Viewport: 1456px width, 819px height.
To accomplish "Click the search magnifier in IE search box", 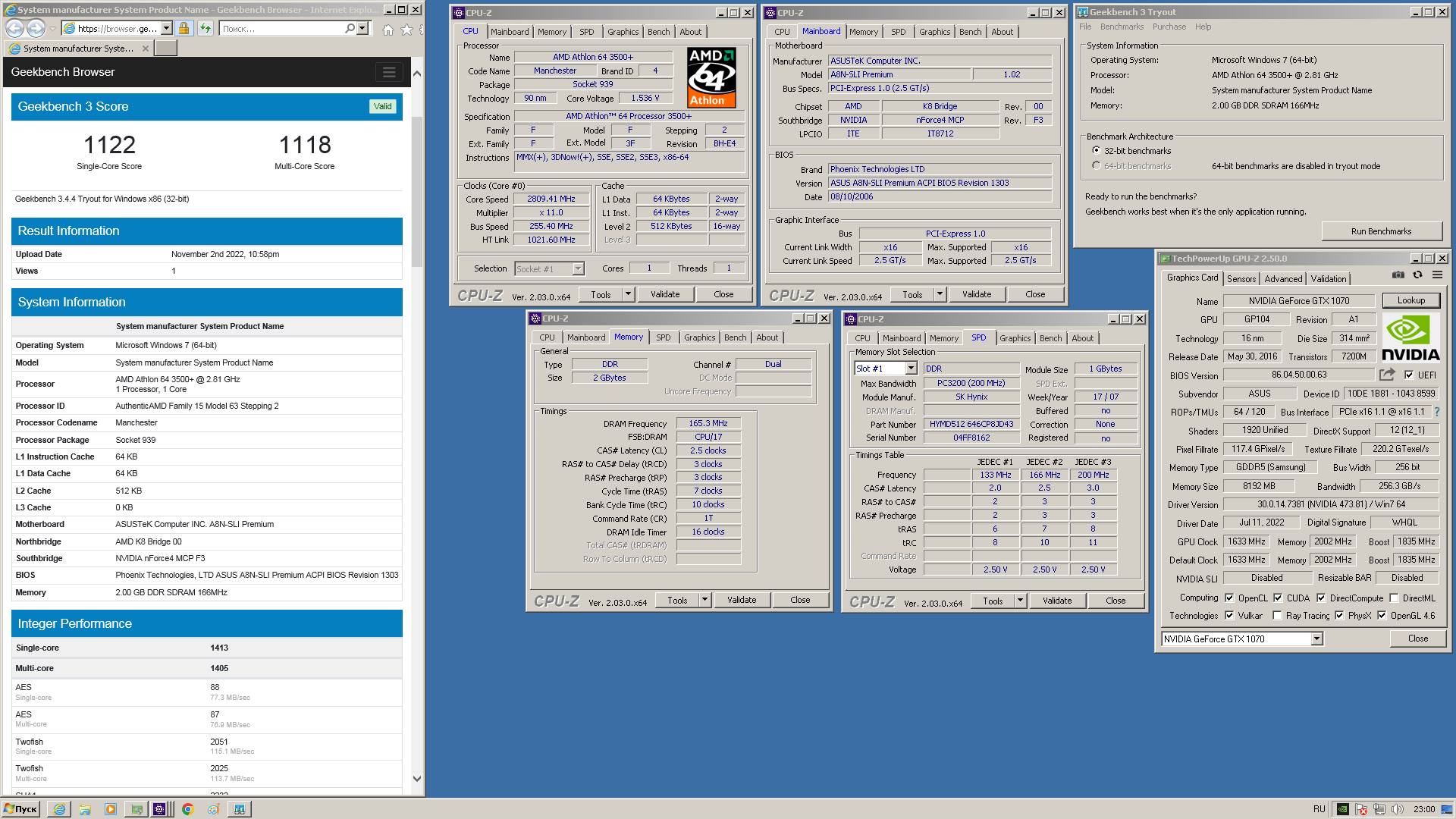I will (x=350, y=28).
